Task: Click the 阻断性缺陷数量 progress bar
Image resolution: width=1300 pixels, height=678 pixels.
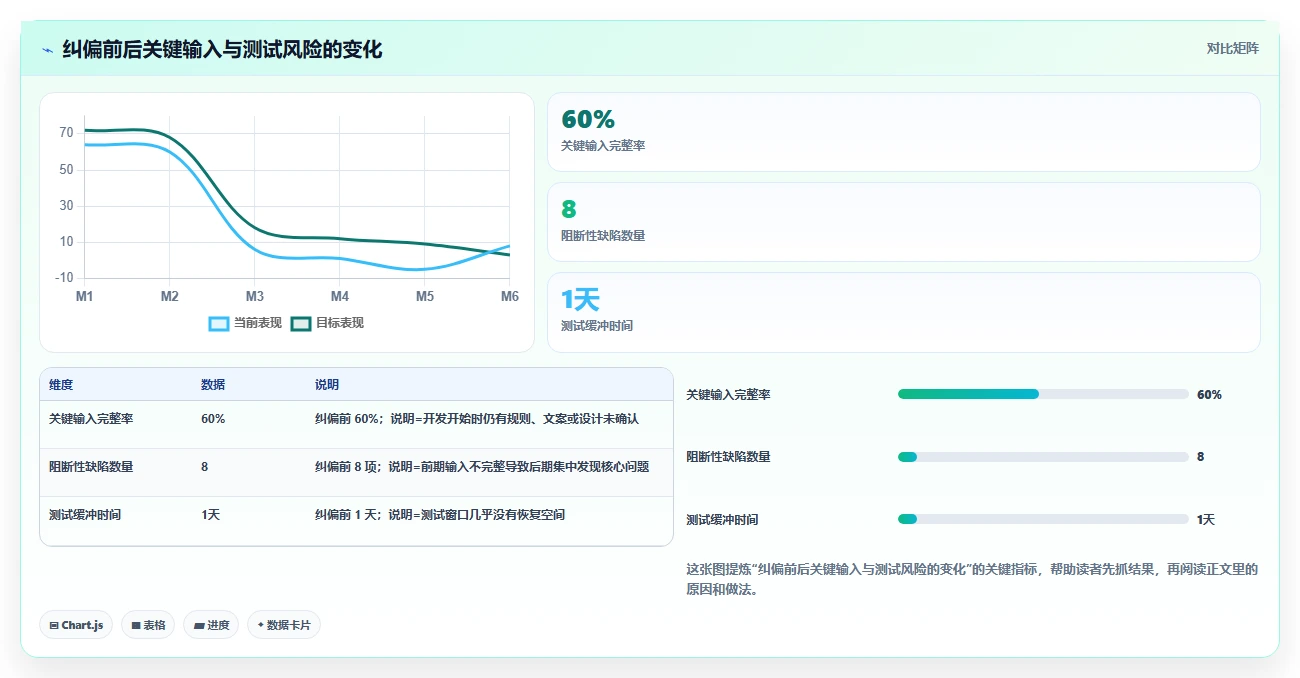Action: click(x=1043, y=457)
